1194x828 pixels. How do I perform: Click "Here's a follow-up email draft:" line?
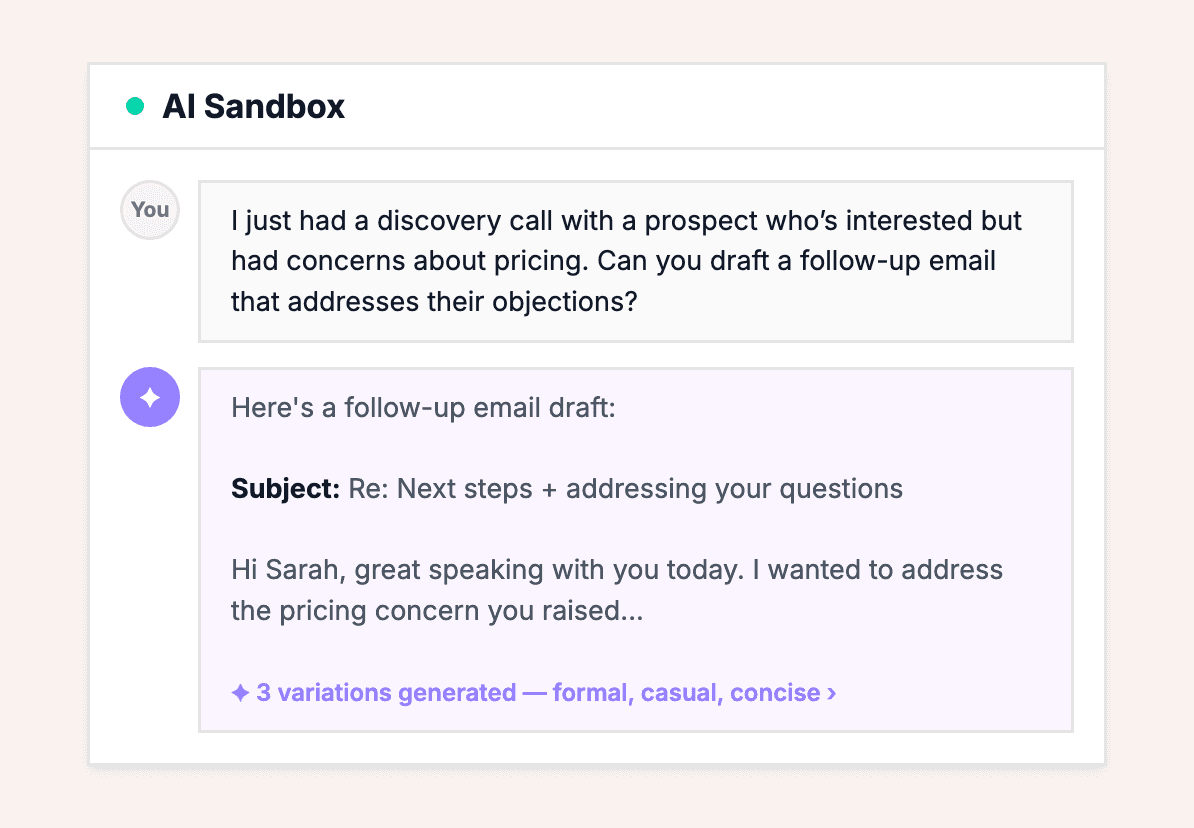[x=423, y=408]
